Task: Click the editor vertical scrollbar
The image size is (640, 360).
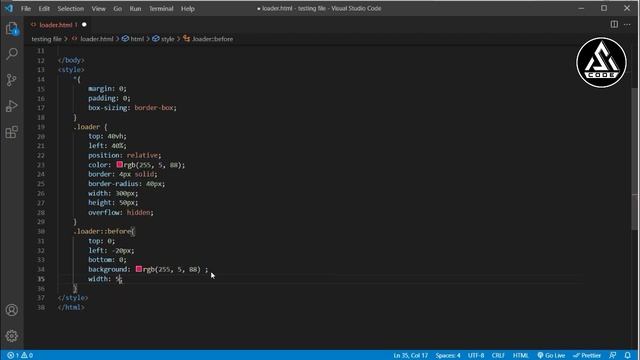Action: pyautogui.click(x=635, y=159)
